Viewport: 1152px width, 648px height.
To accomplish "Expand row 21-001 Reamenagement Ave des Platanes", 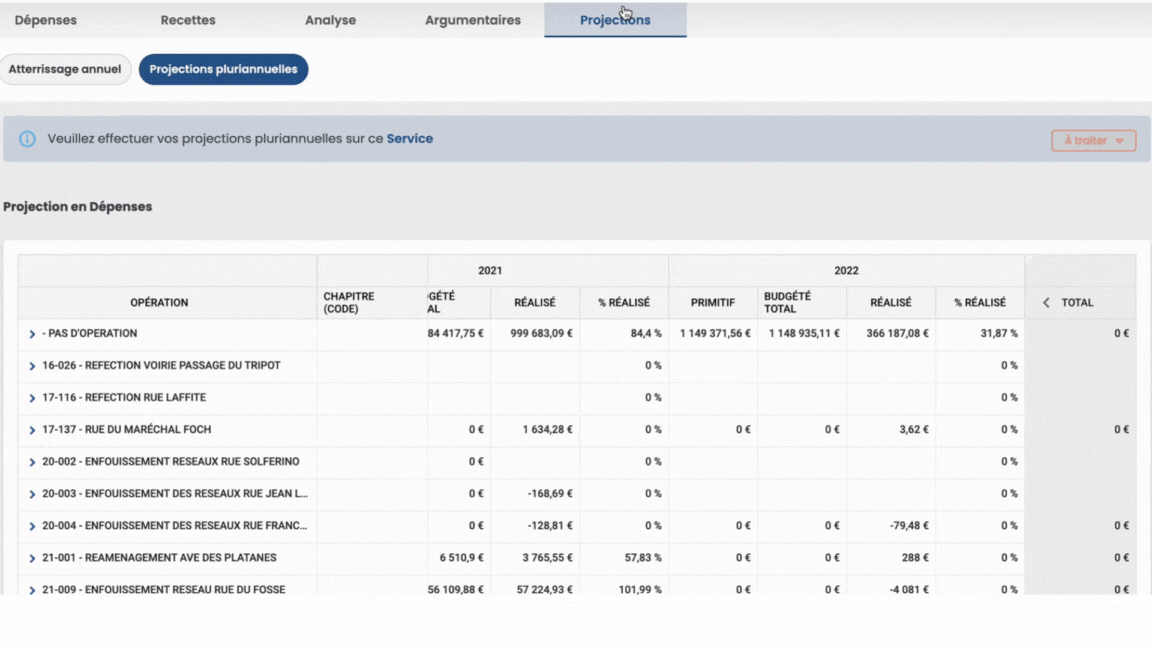I will pos(32,558).
